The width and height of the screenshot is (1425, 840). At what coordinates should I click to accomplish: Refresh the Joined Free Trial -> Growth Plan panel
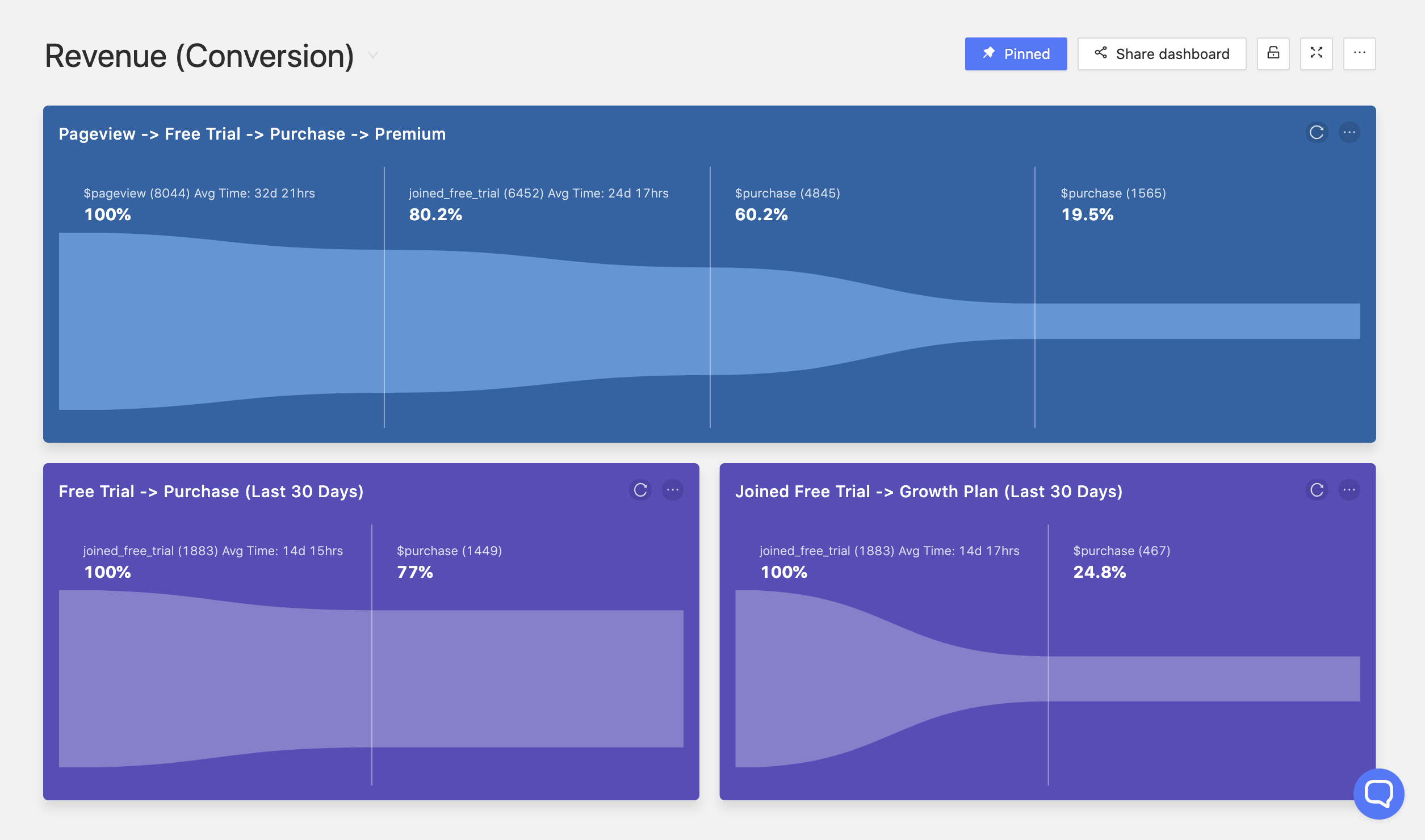(1317, 490)
